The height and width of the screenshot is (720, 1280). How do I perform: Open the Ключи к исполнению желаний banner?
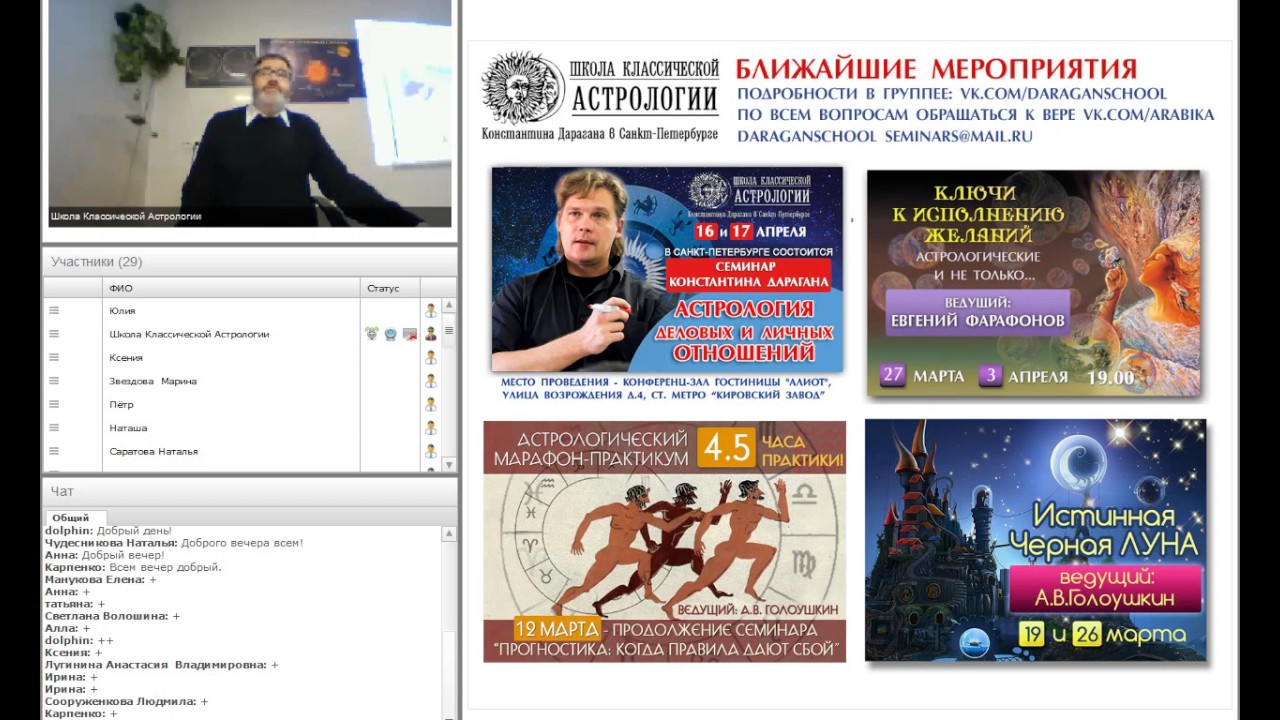point(1033,282)
